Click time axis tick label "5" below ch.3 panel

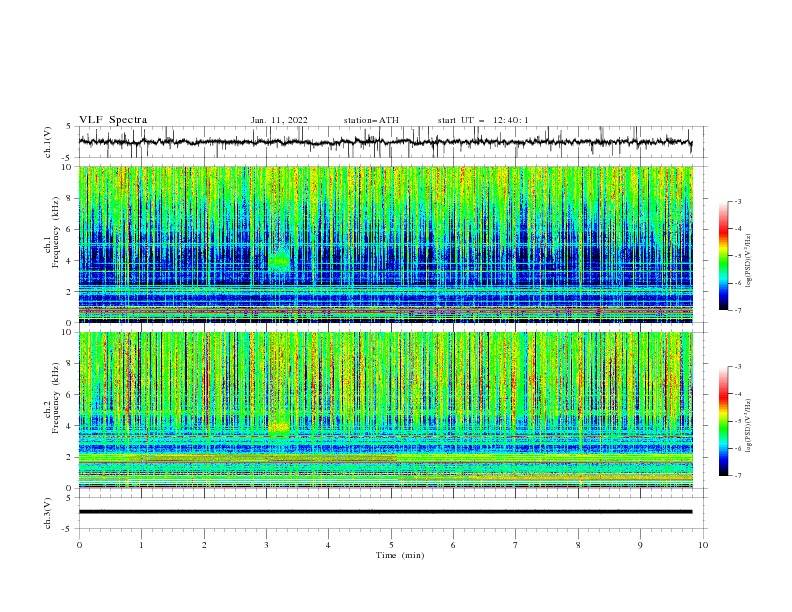click(391, 545)
